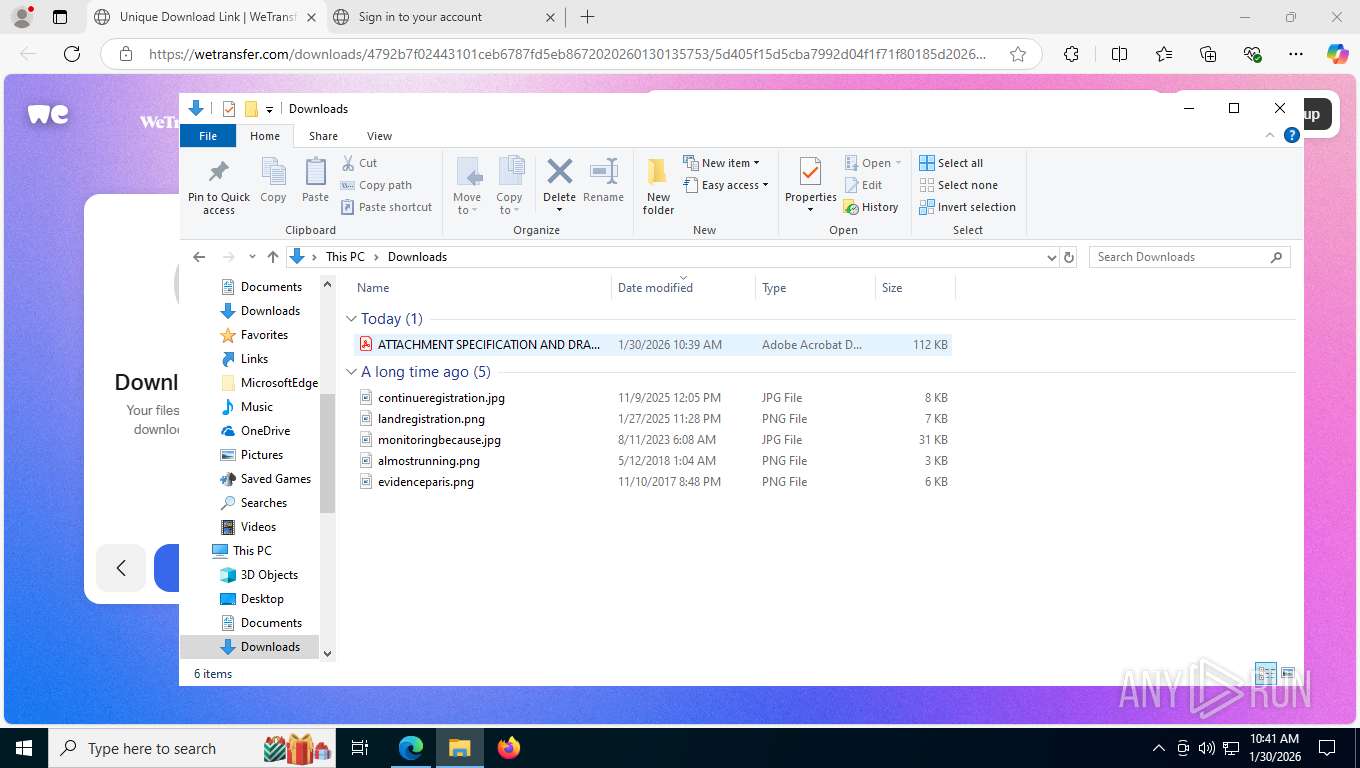
Task: Customize Quick Access Toolbar dropdown
Action: click(x=269, y=109)
